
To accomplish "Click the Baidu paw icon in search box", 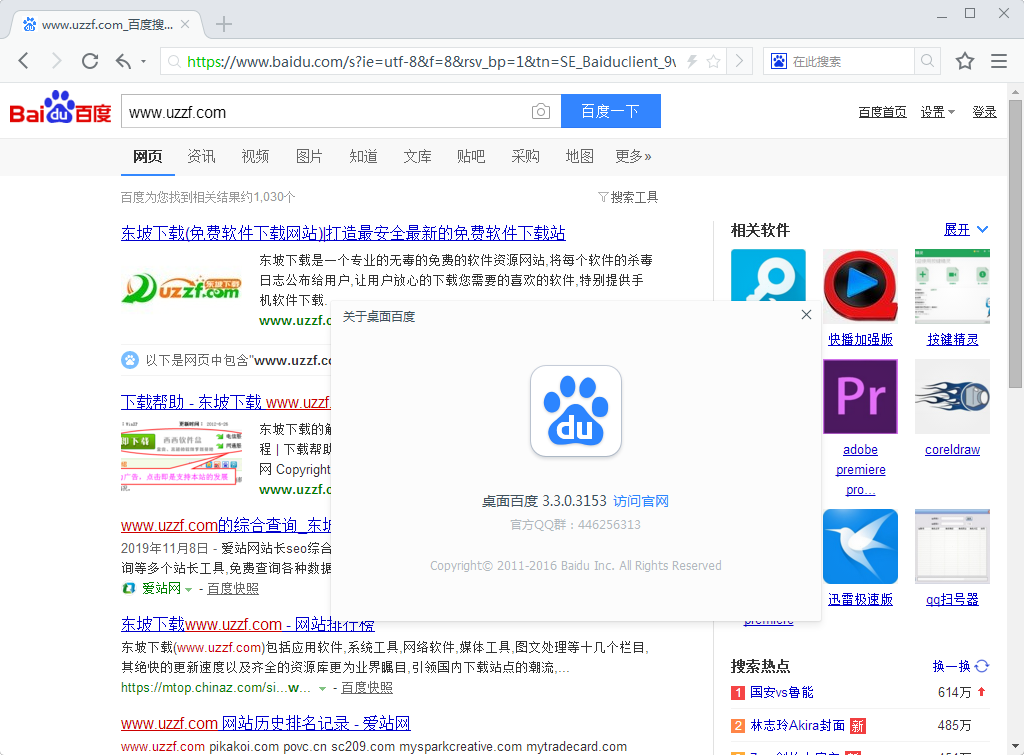I will (x=778, y=61).
